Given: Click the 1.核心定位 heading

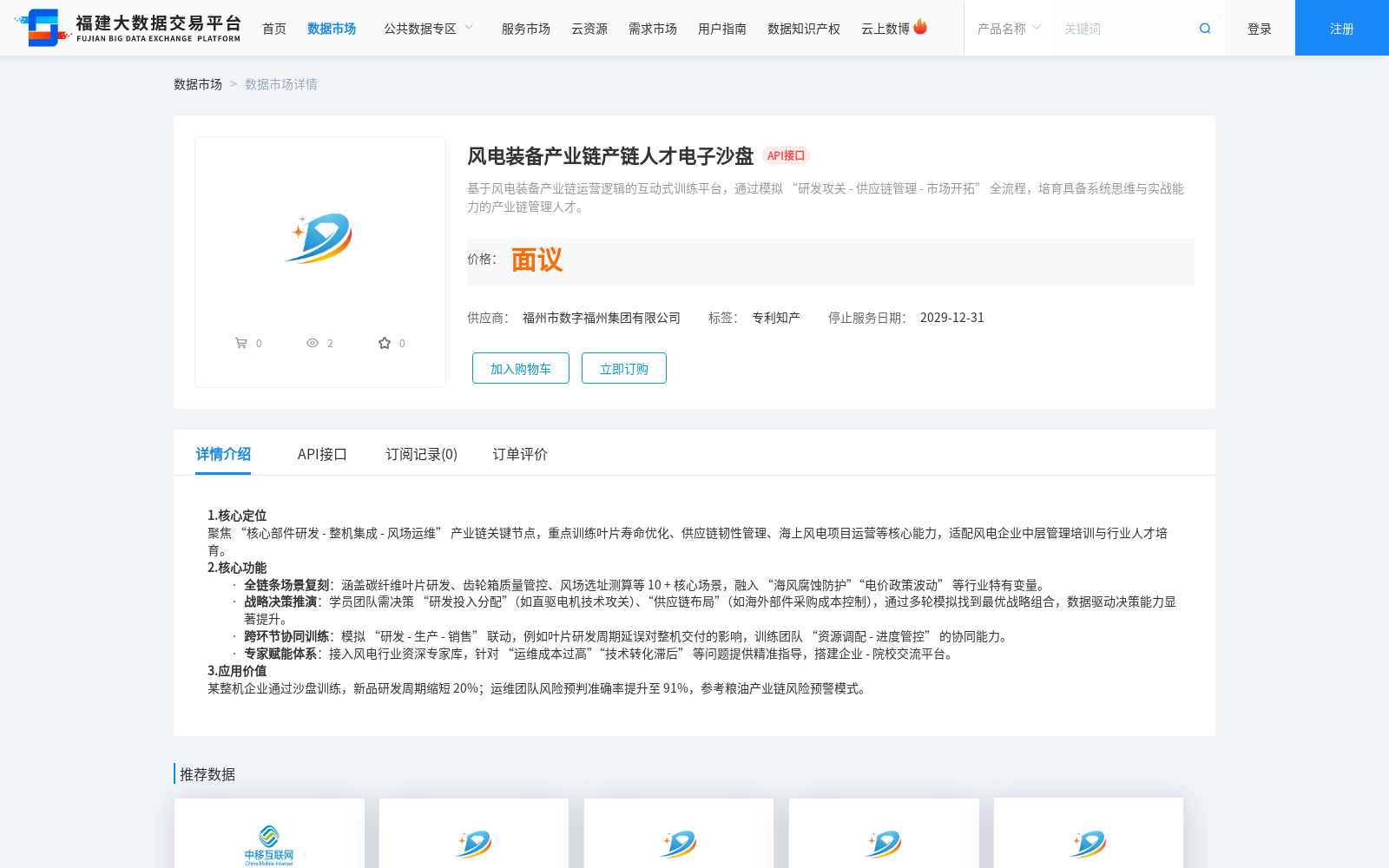Looking at the screenshot, I should coord(237,516).
